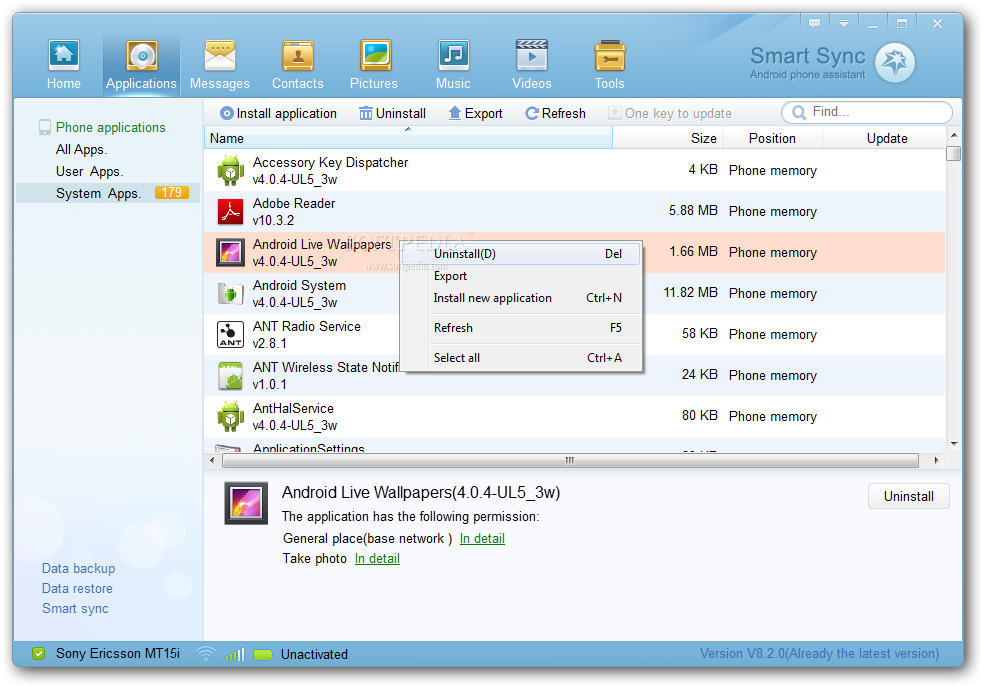The image size is (984, 687).
Task: Open the Messages envelope icon
Action: tap(220, 56)
